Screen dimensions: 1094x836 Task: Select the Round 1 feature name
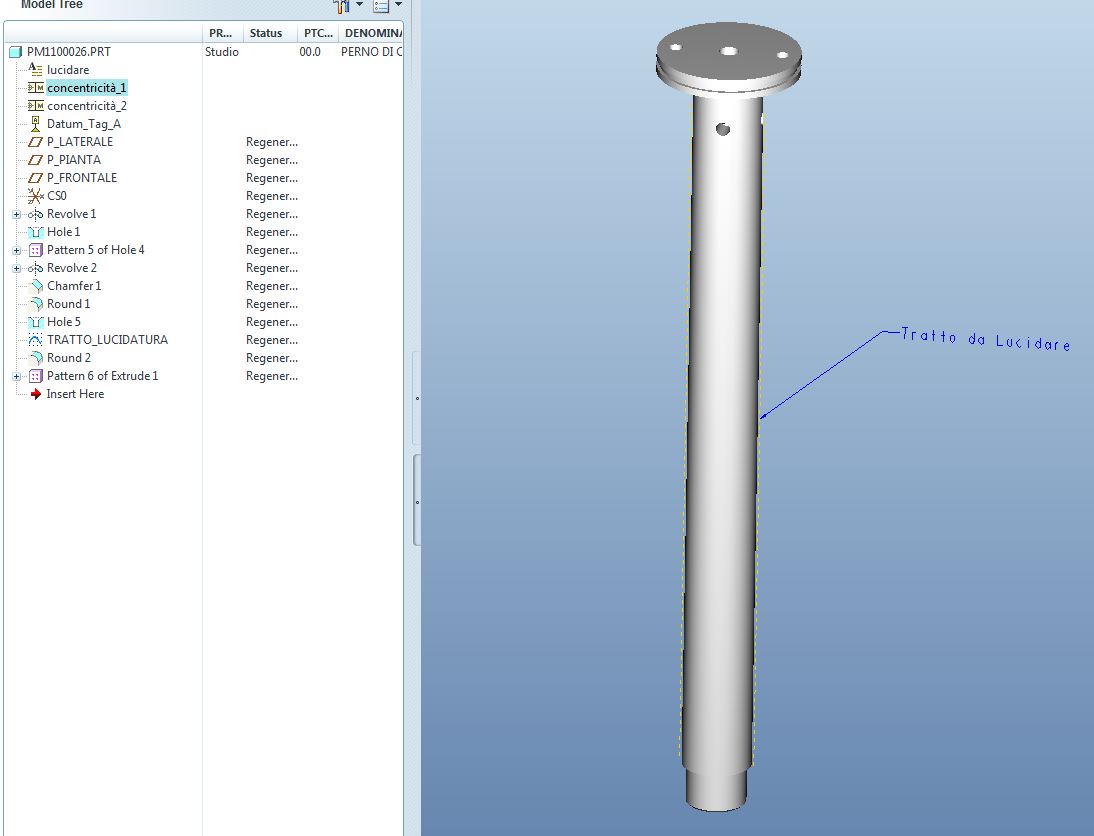pyautogui.click(x=68, y=304)
